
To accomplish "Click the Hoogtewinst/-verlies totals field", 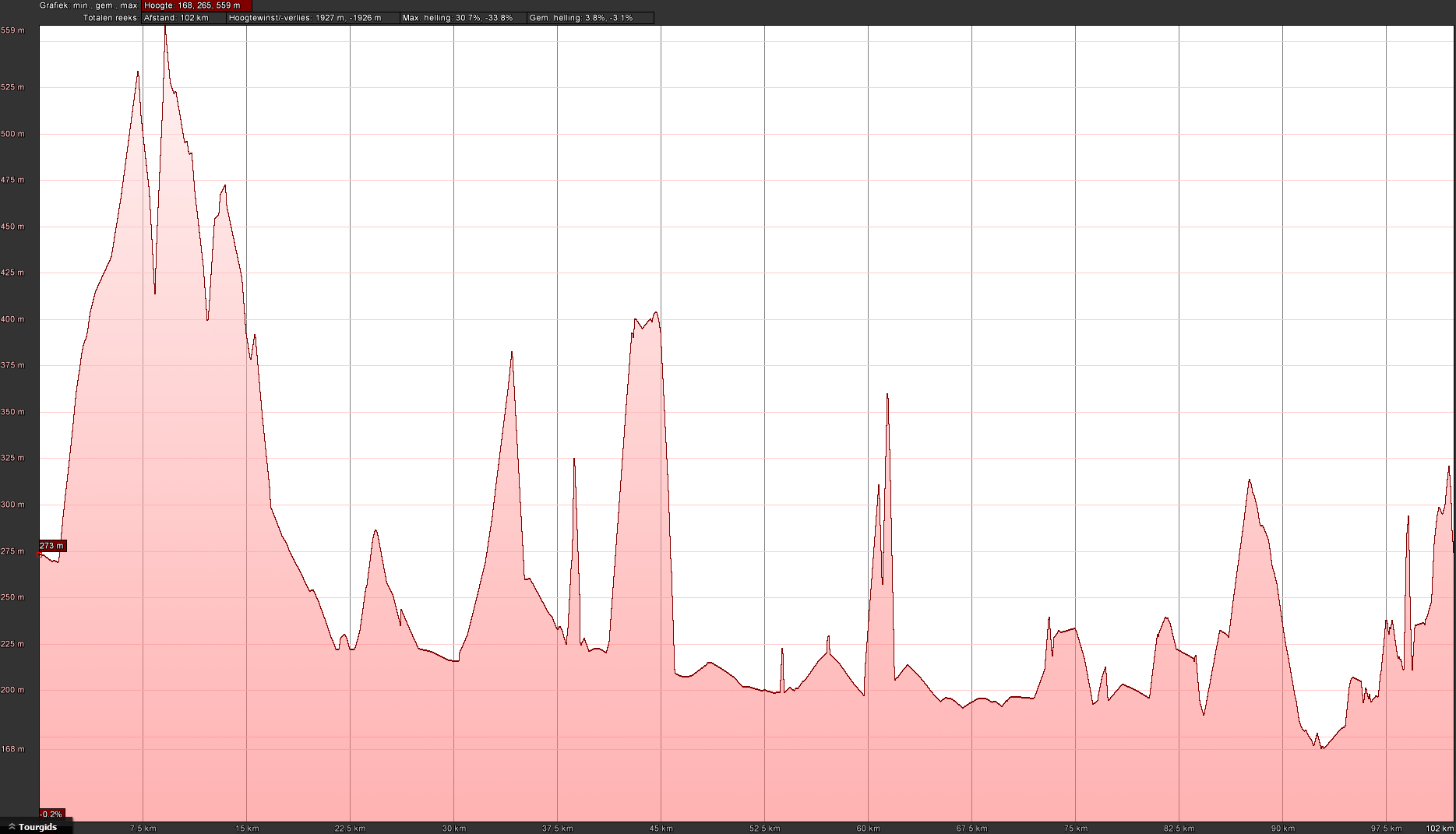I will point(312,18).
